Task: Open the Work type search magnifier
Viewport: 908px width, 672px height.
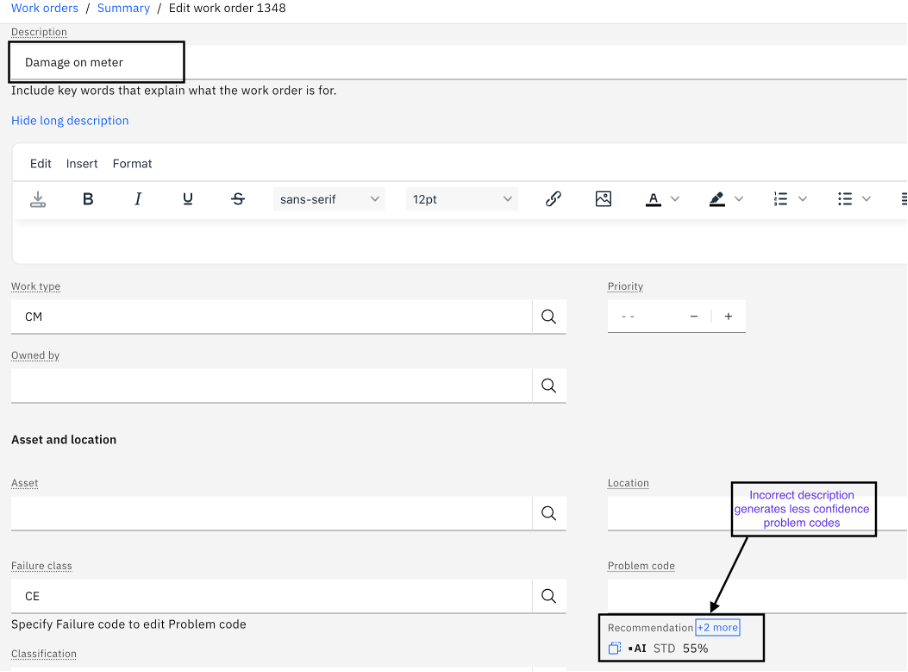Action: click(548, 315)
